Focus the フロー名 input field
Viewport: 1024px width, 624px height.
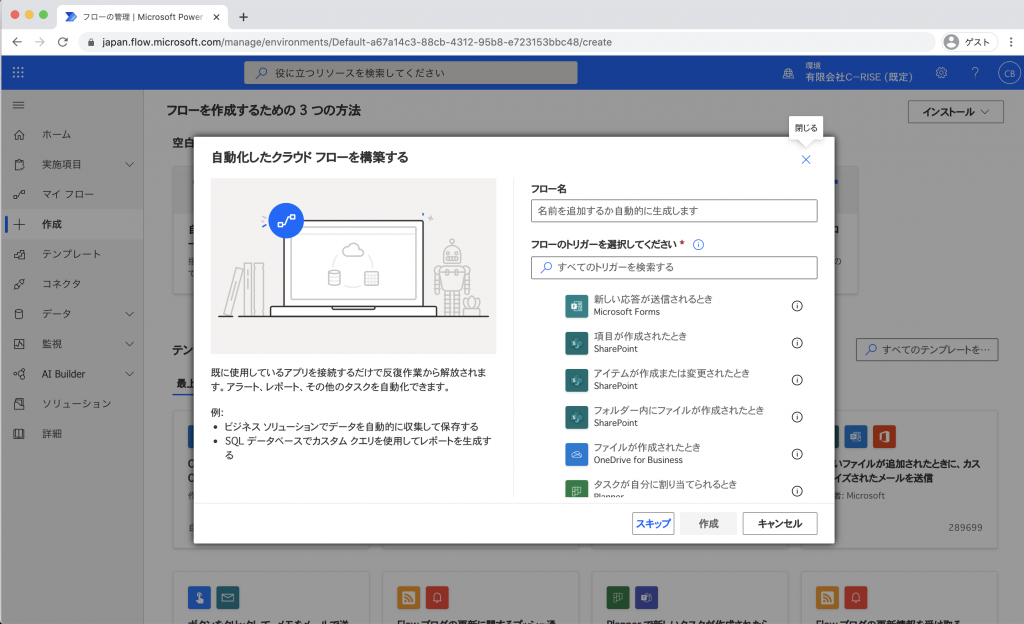click(x=674, y=211)
